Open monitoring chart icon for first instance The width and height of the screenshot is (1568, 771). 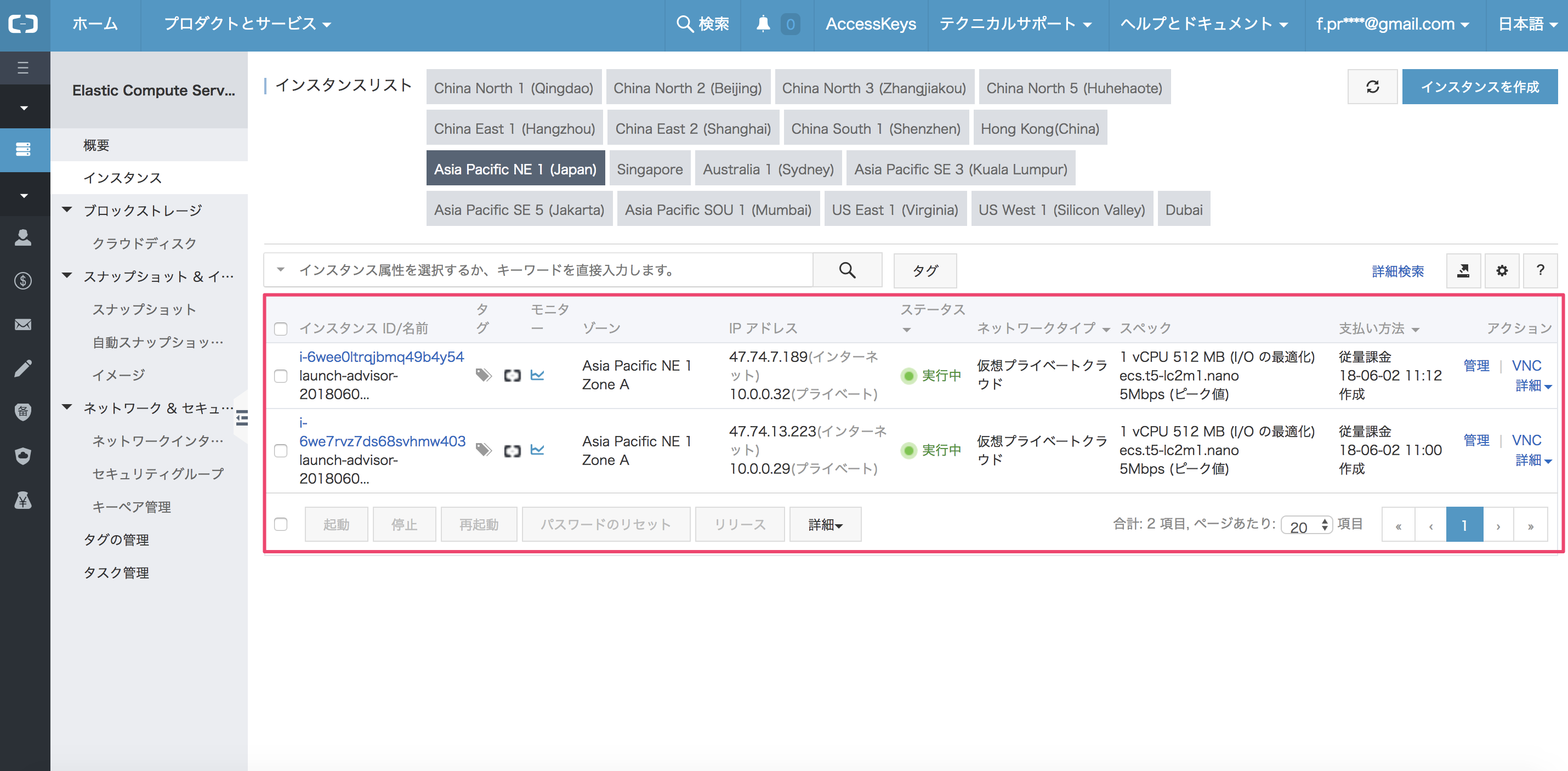(x=537, y=375)
